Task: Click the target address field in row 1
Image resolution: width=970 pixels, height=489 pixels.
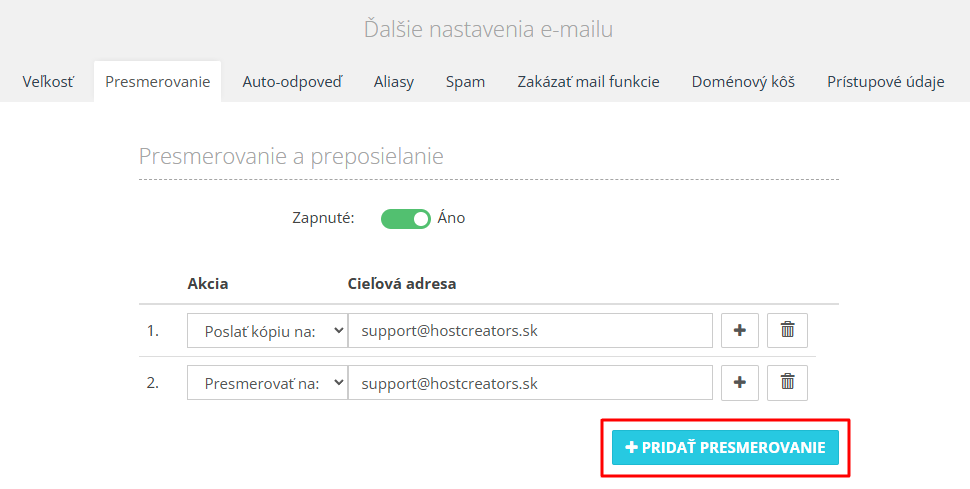Action: pyautogui.click(x=530, y=331)
